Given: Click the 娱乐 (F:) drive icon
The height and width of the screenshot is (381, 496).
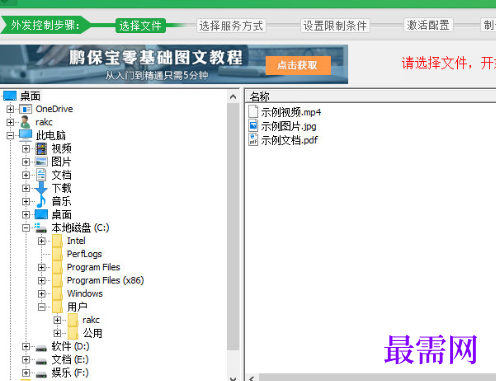Looking at the screenshot, I should pyautogui.click(x=41, y=374).
